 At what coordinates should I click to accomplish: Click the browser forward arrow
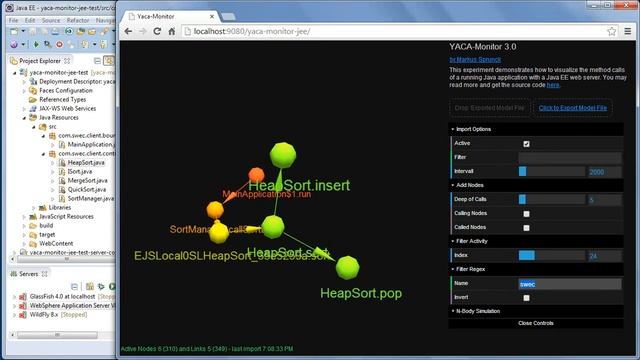pyautogui.click(x=142, y=31)
